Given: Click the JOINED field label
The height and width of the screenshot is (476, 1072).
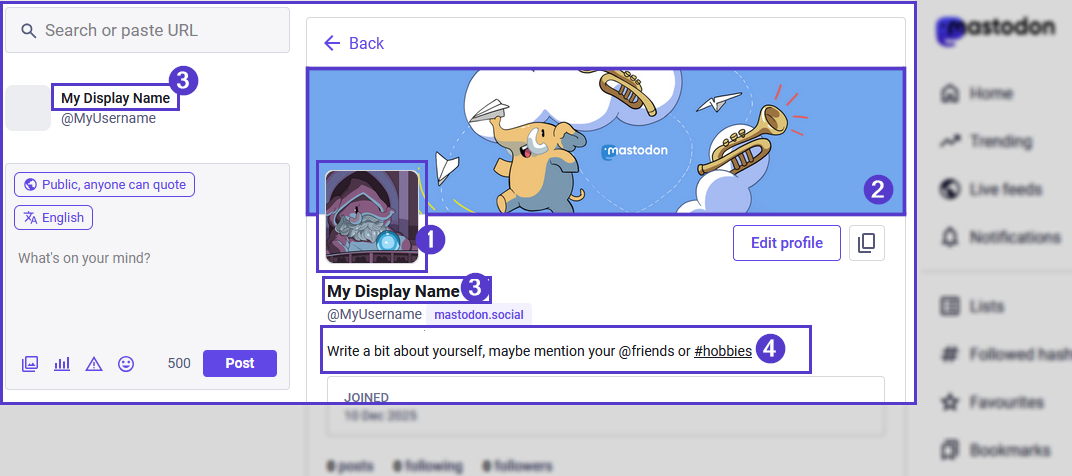Looking at the screenshot, I should 366,397.
